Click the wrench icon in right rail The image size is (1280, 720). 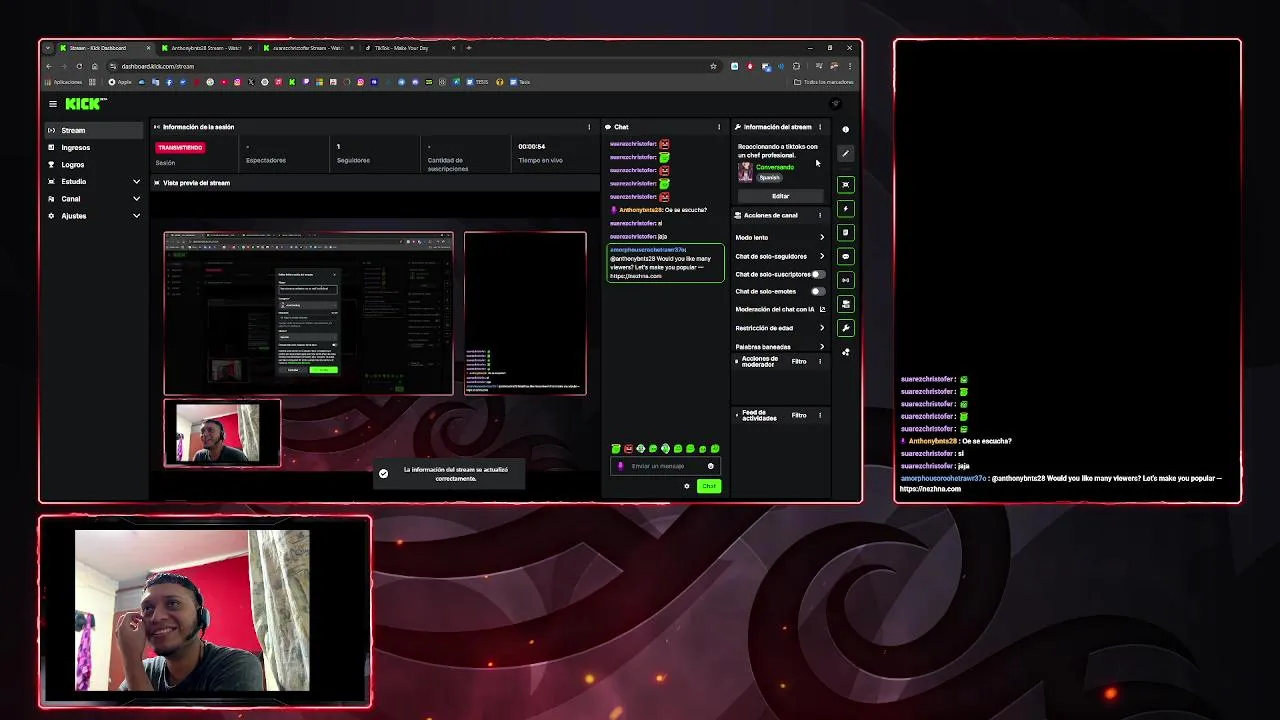click(845, 328)
